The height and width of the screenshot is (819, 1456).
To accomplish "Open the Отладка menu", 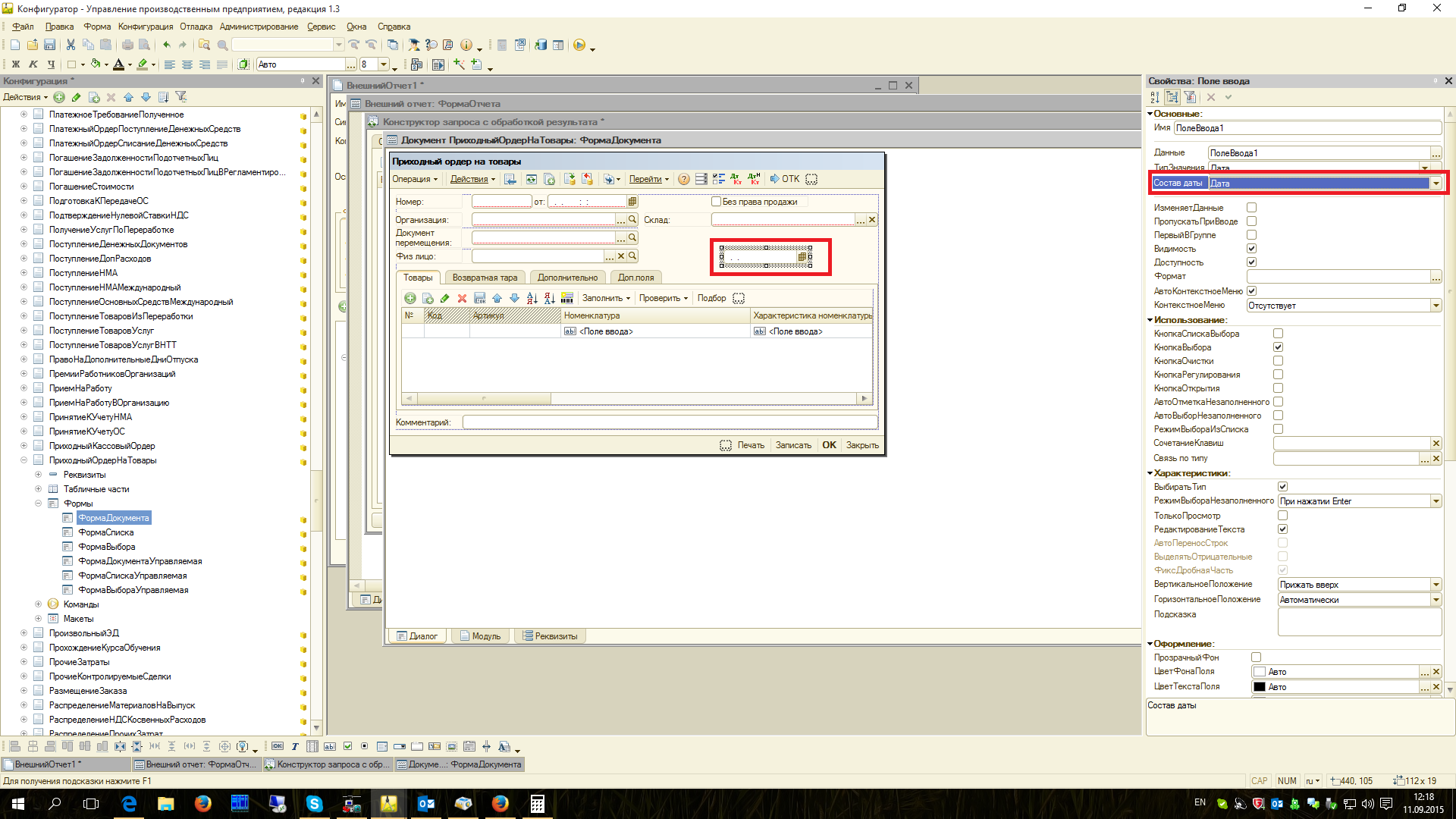I will tap(196, 27).
